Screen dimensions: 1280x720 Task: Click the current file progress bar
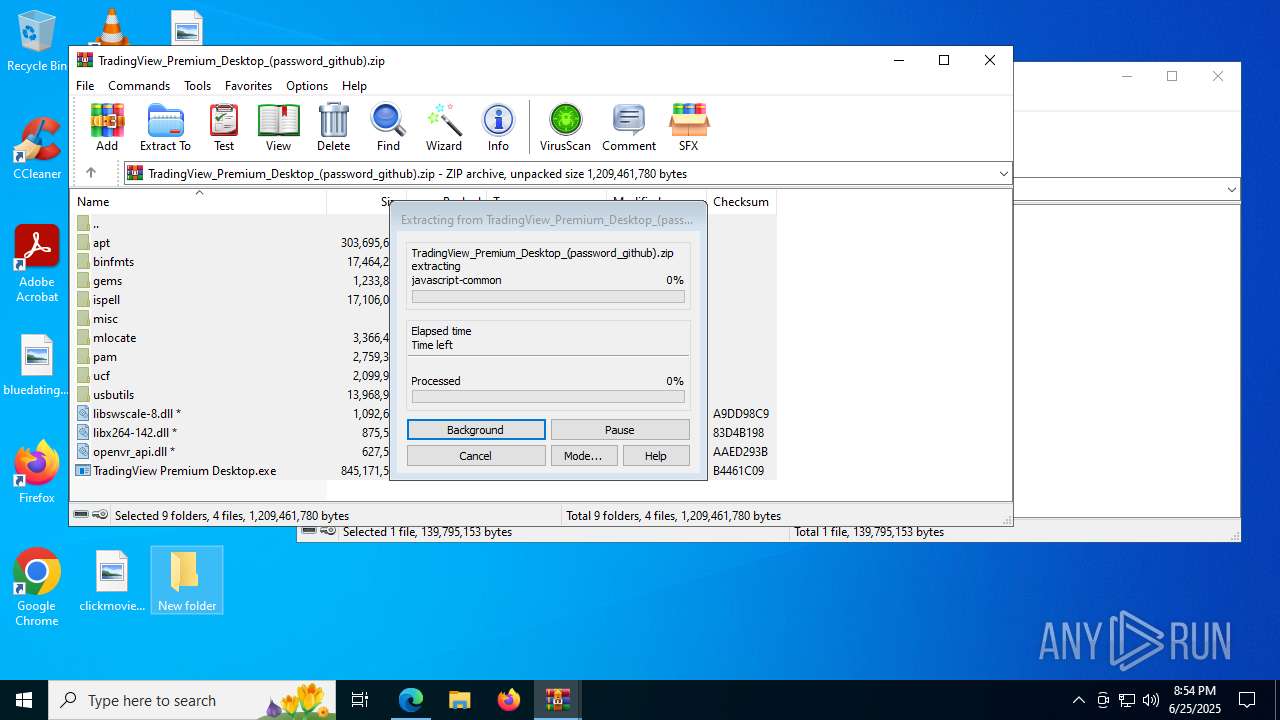tap(548, 297)
